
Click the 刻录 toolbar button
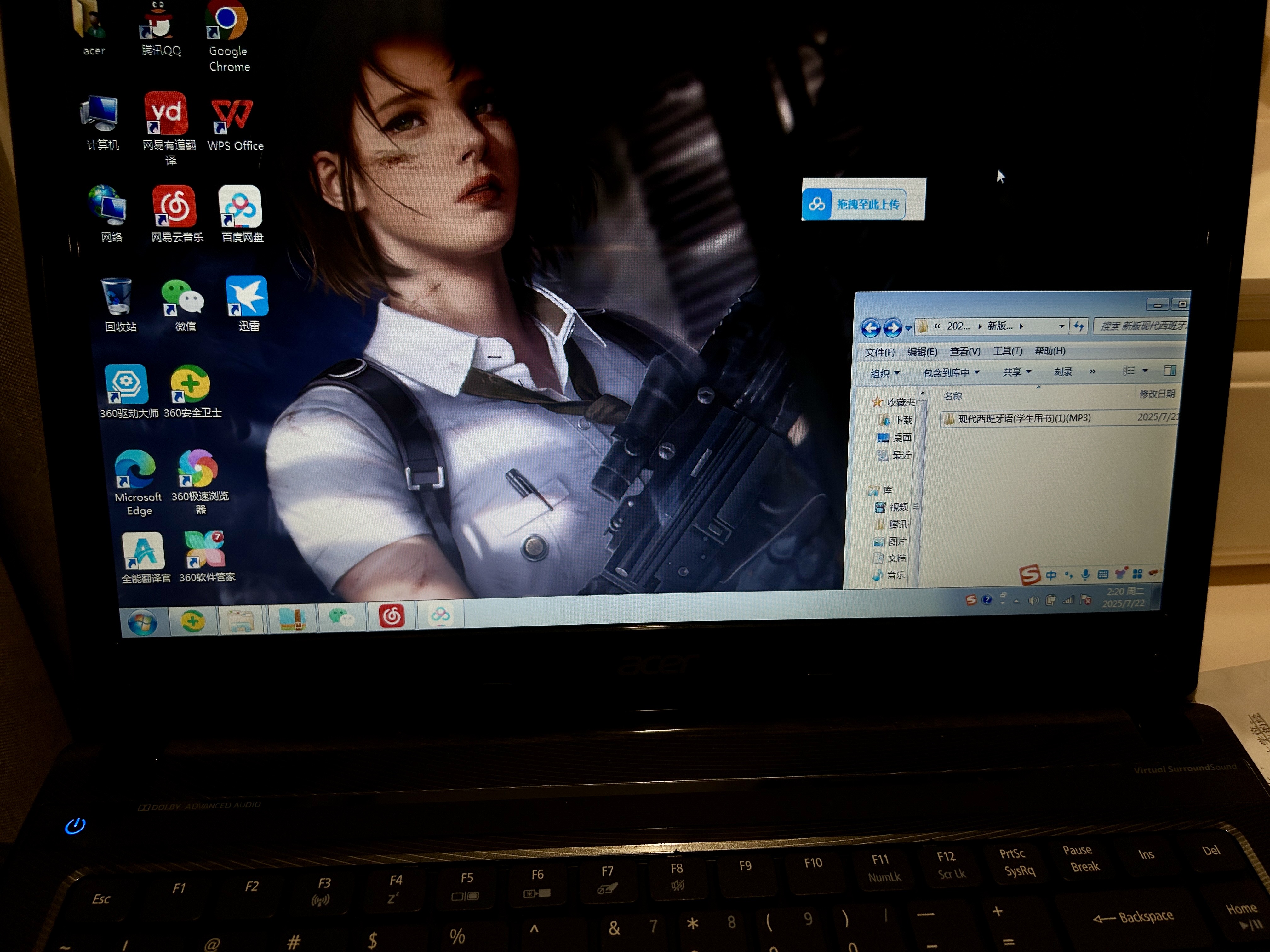coord(1063,372)
